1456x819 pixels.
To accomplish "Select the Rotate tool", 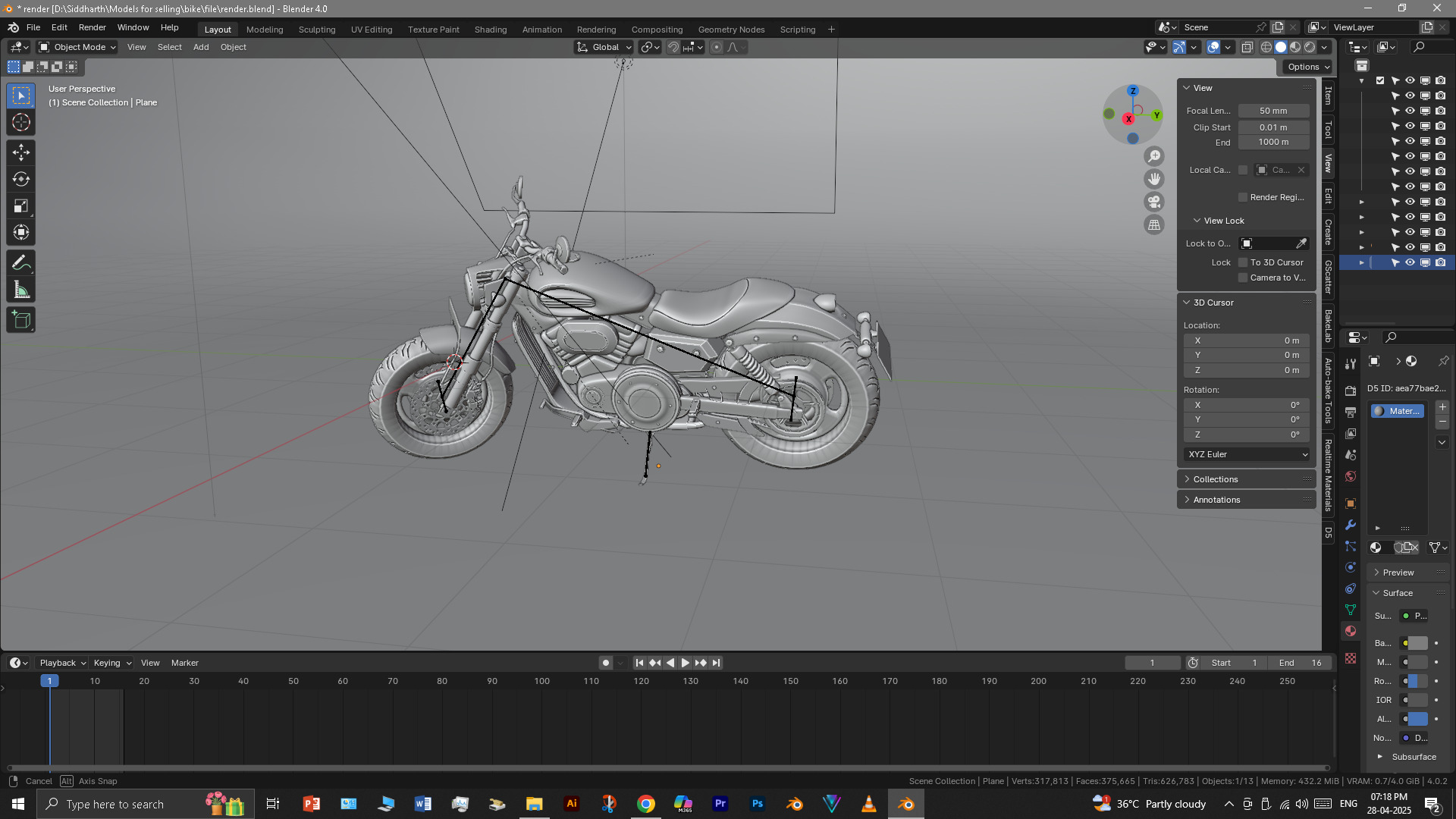I will (x=21, y=180).
